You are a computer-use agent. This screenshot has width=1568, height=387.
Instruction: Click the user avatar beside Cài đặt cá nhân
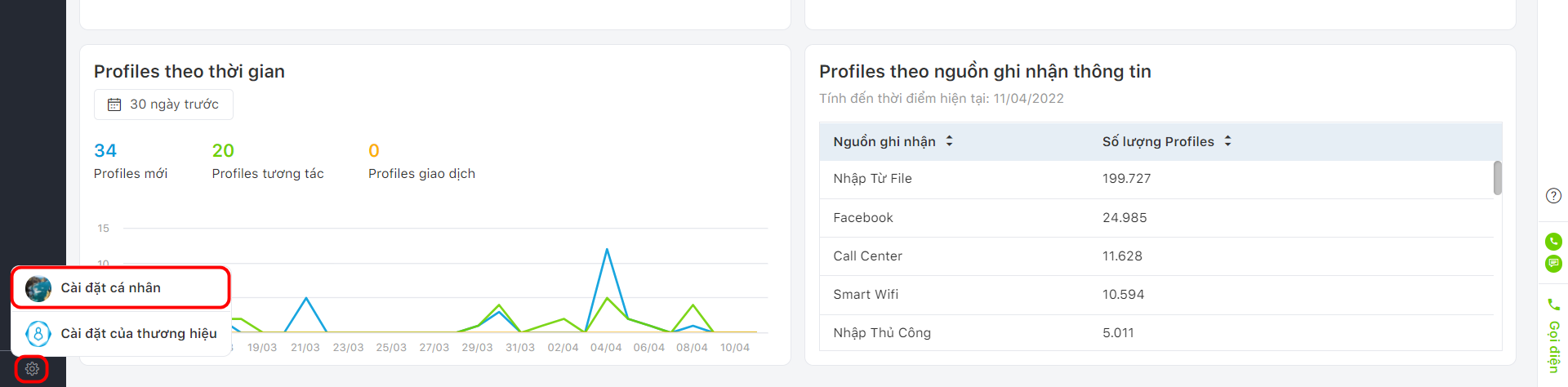click(38, 288)
